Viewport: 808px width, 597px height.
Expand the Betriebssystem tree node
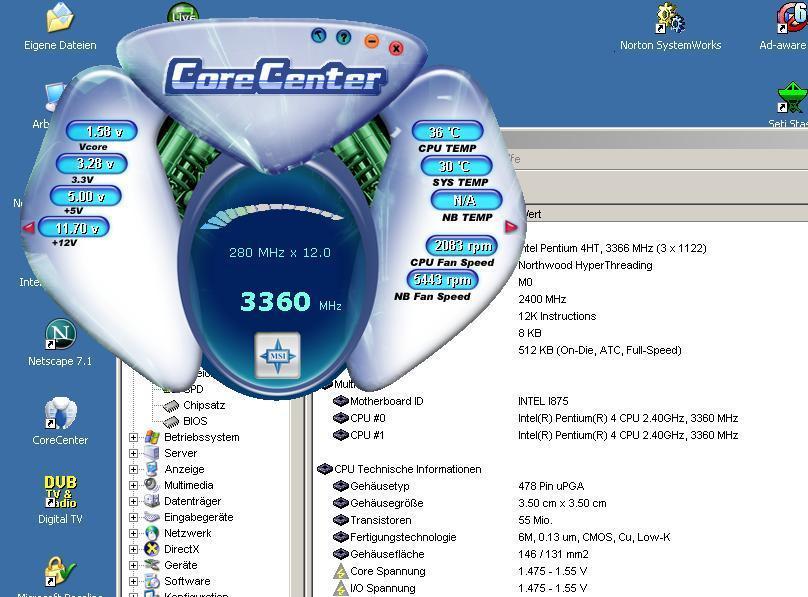[133, 437]
